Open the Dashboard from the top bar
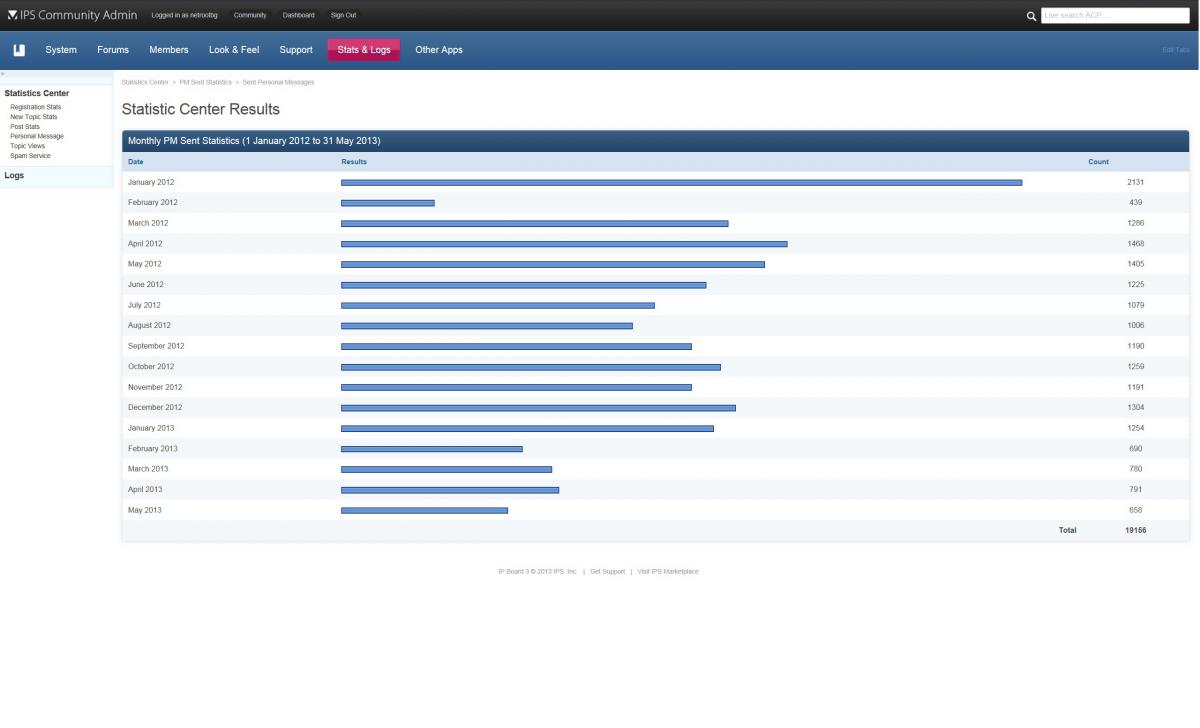Viewport: 1200px width, 728px height. click(298, 15)
